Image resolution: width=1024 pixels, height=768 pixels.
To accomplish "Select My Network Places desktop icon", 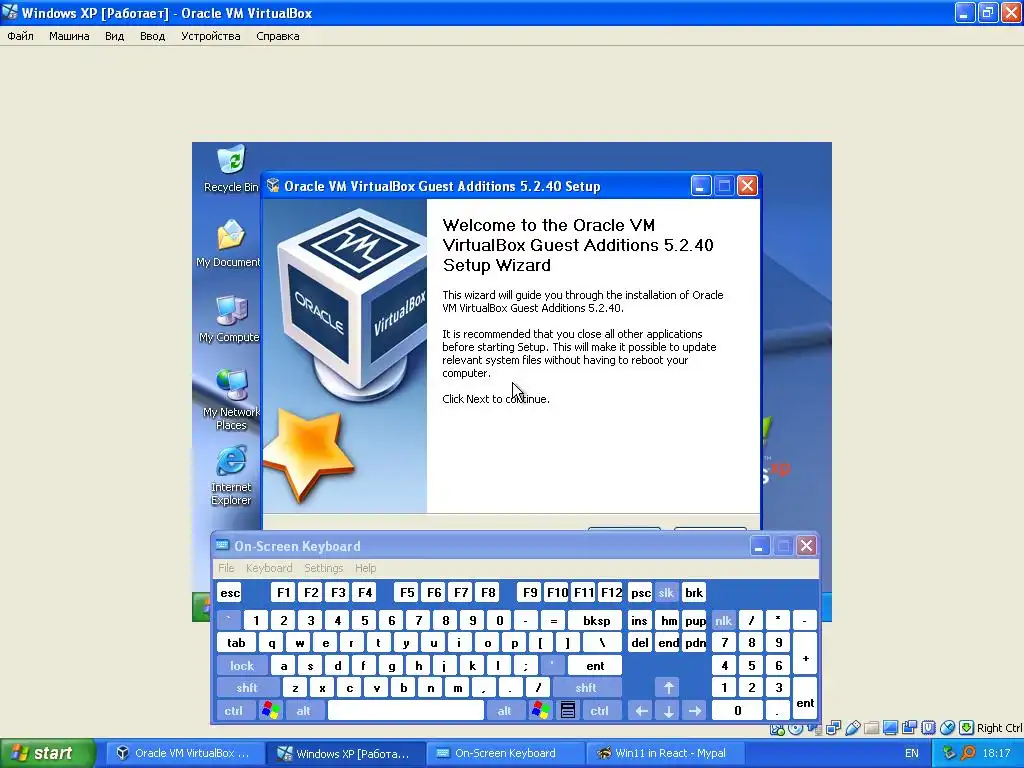I will tap(231, 400).
